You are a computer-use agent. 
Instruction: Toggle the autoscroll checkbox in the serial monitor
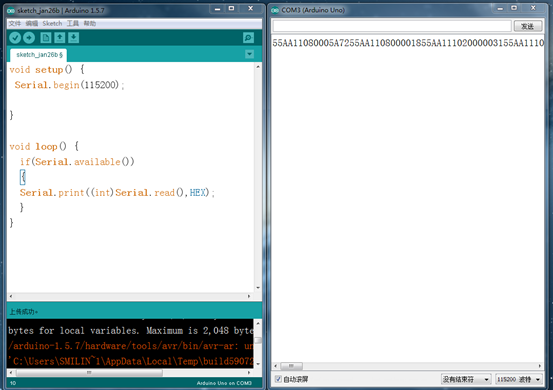(x=278, y=379)
